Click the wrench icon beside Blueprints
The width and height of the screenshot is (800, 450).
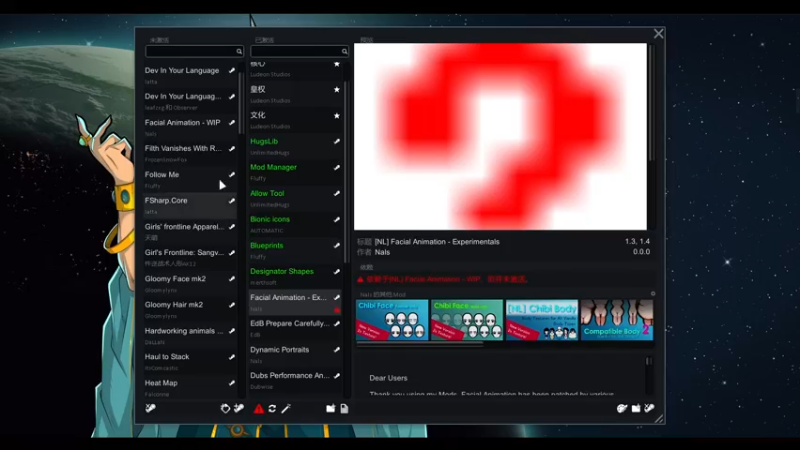click(337, 245)
